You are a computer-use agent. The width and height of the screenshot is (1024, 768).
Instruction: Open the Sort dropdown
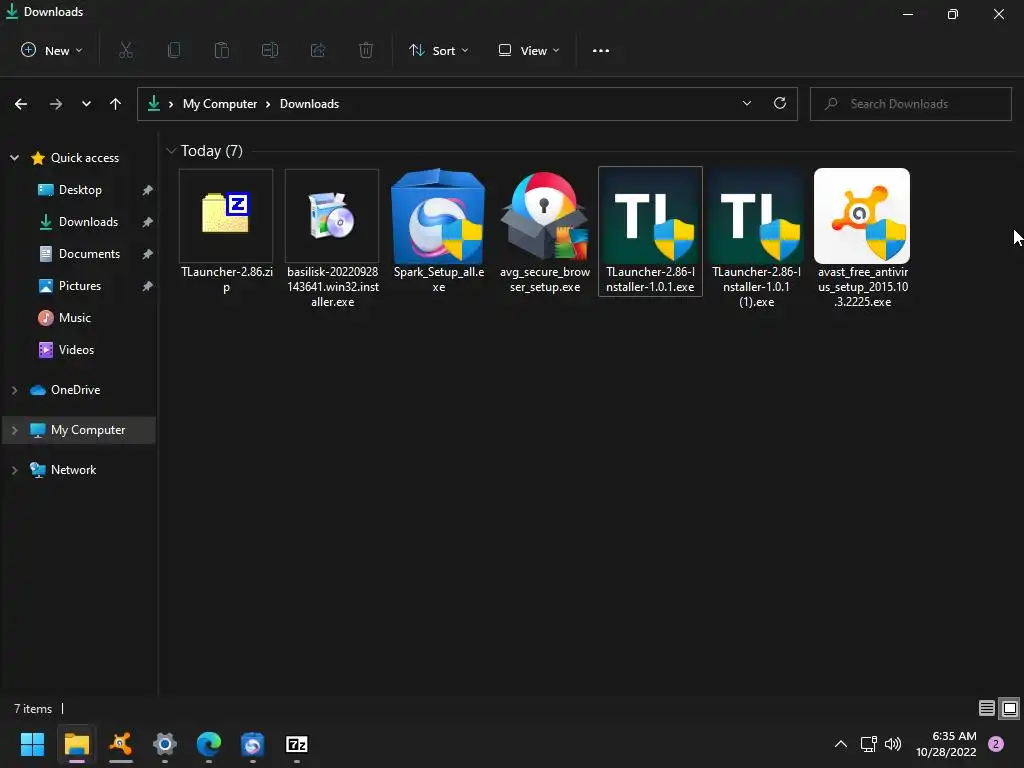pyautogui.click(x=438, y=50)
